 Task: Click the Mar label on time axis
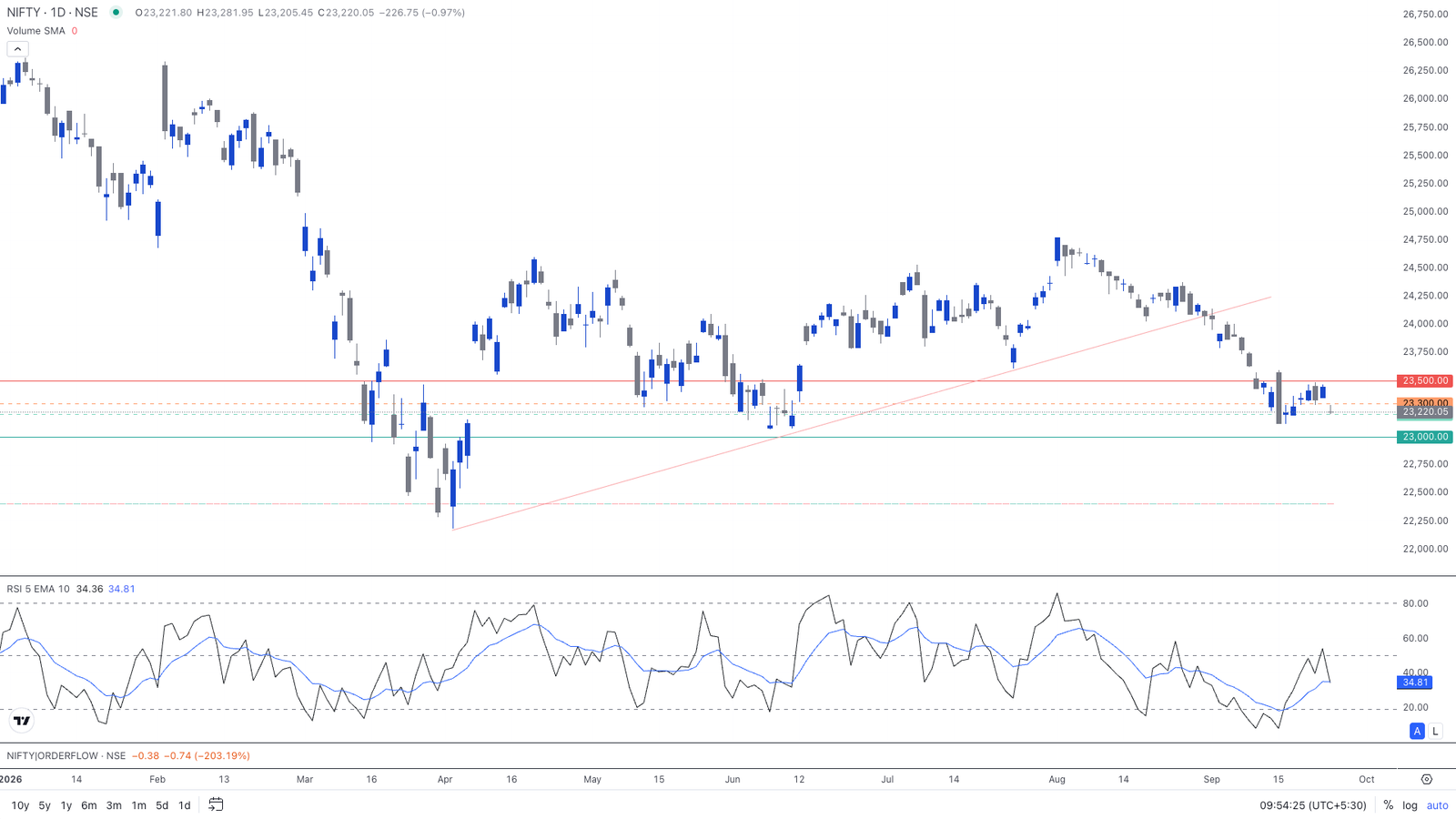pos(305,780)
